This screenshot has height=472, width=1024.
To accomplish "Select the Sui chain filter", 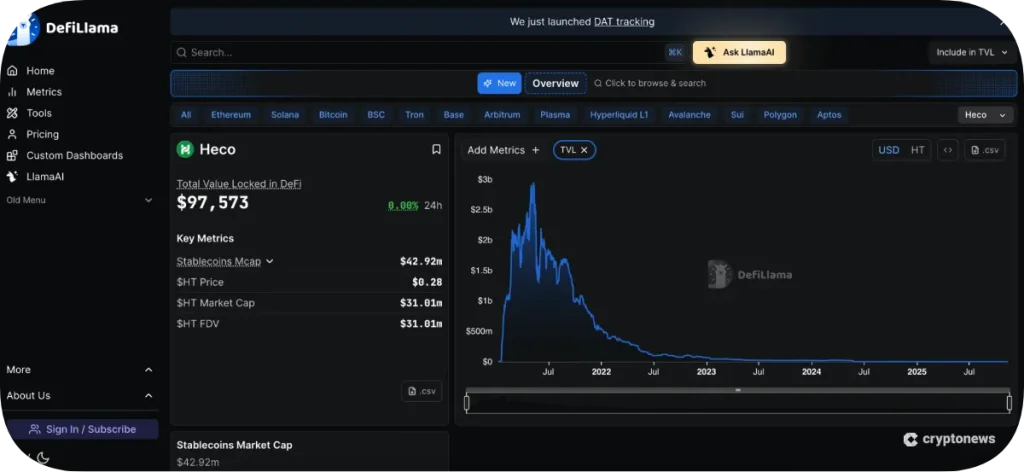I will [x=737, y=115].
